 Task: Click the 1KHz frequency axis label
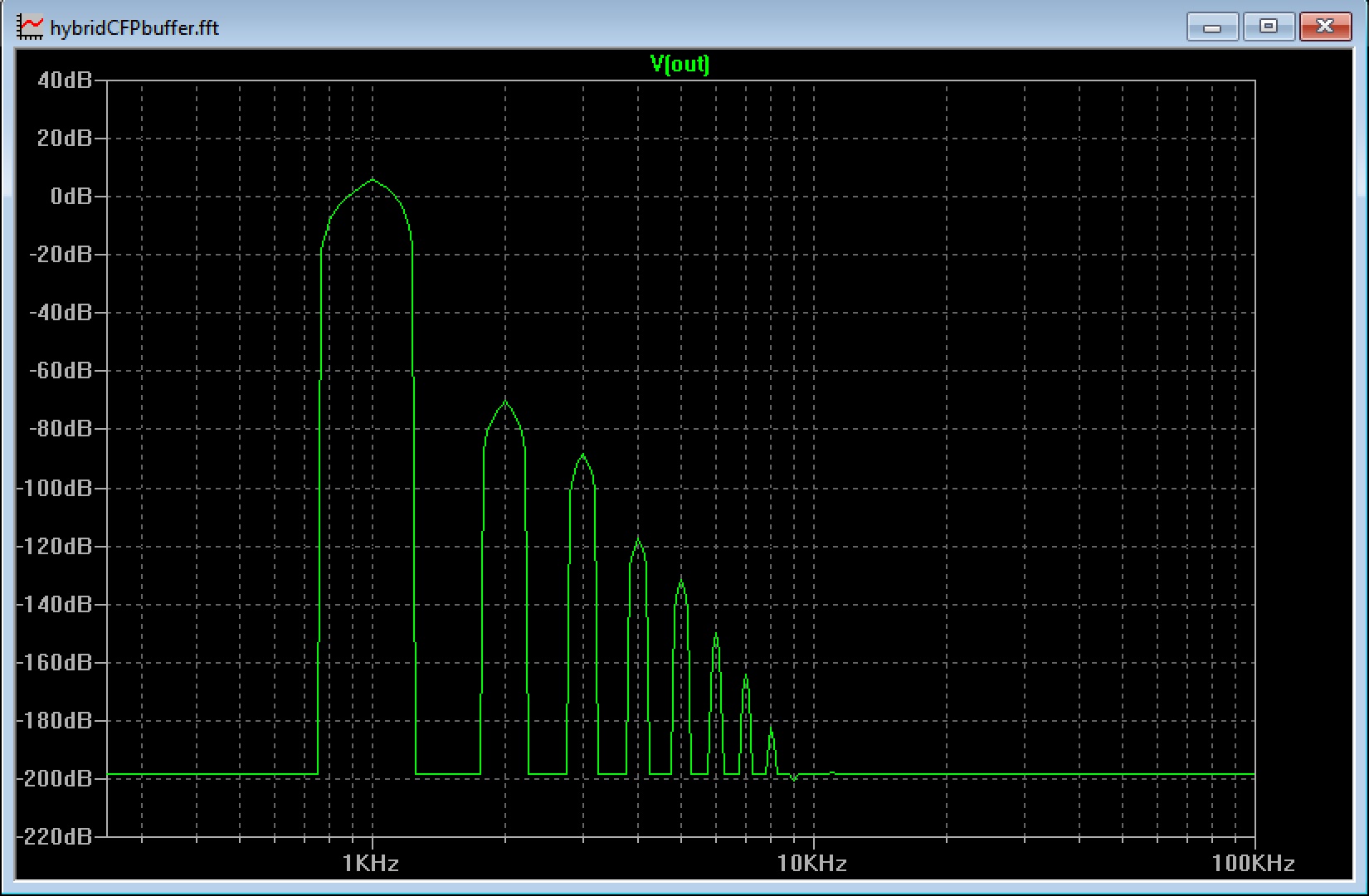click(371, 864)
